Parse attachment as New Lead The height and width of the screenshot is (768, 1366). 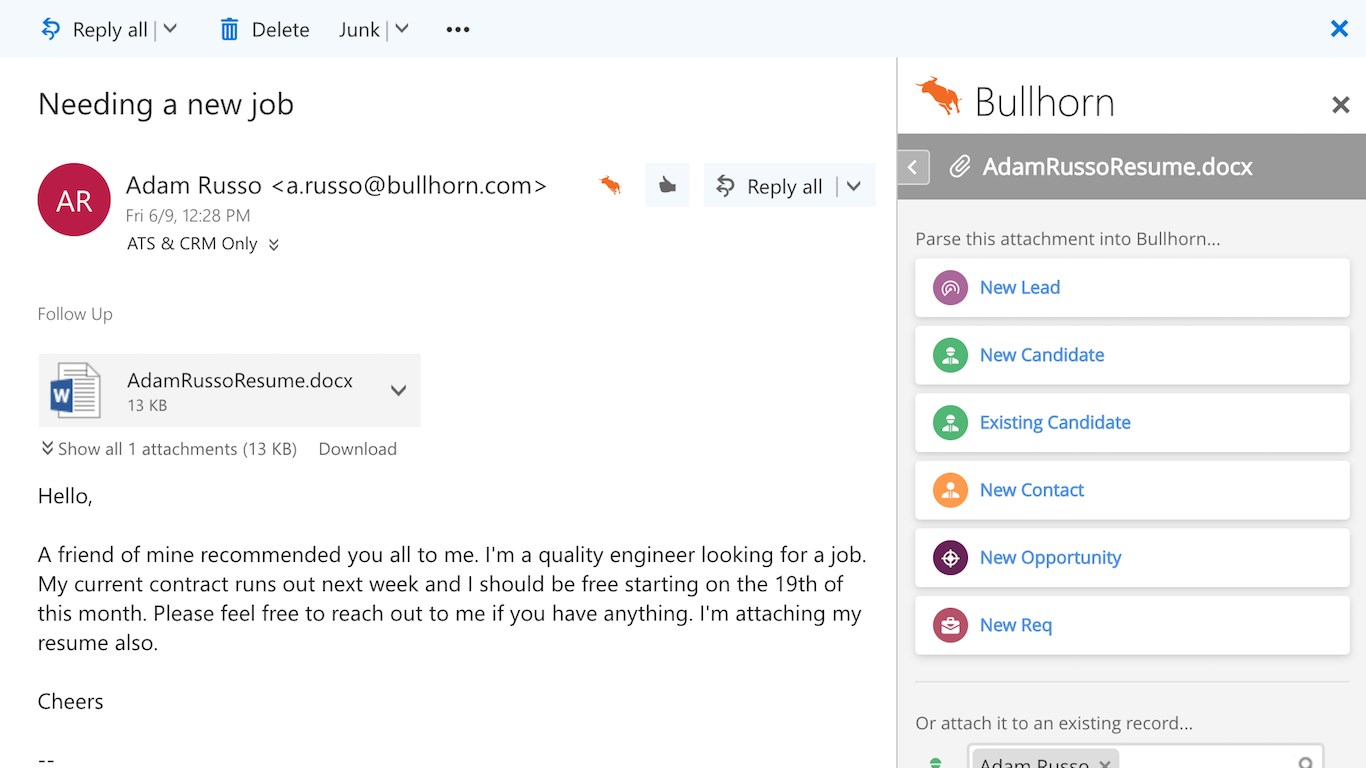1132,288
